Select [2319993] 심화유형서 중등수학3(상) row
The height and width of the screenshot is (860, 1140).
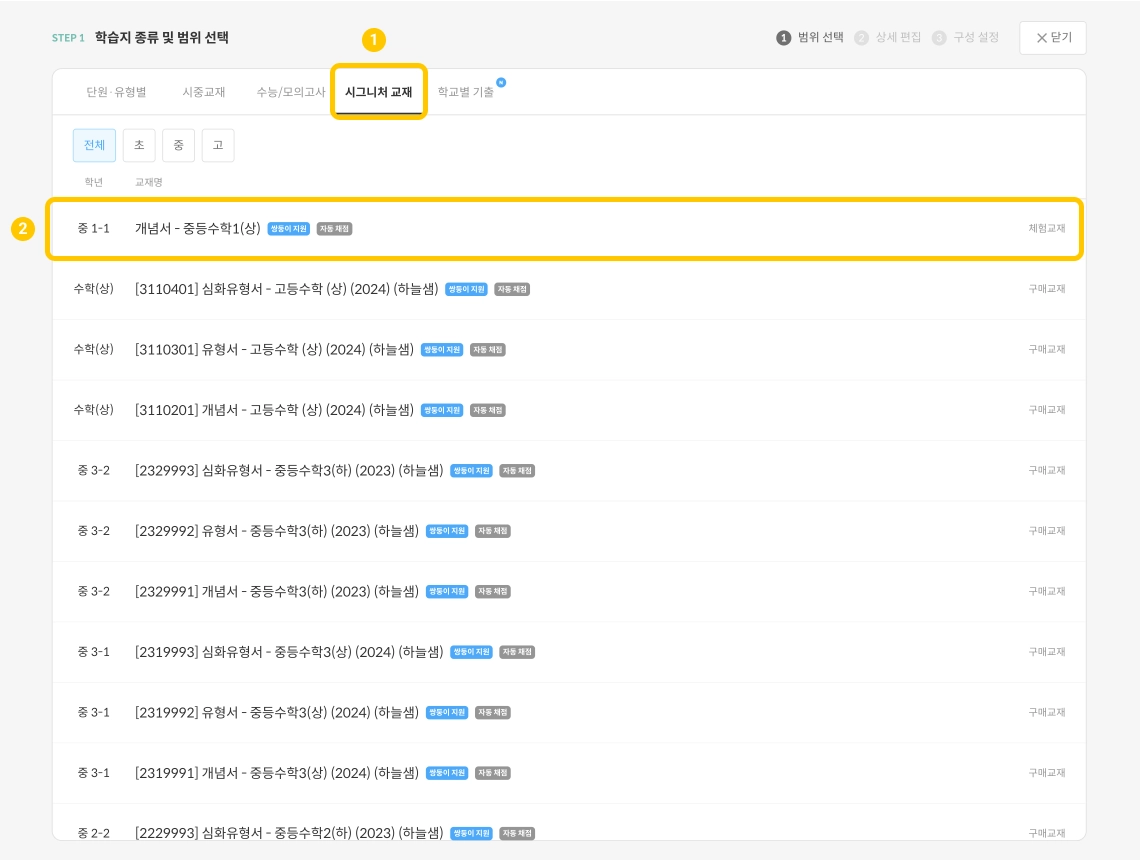click(x=569, y=651)
